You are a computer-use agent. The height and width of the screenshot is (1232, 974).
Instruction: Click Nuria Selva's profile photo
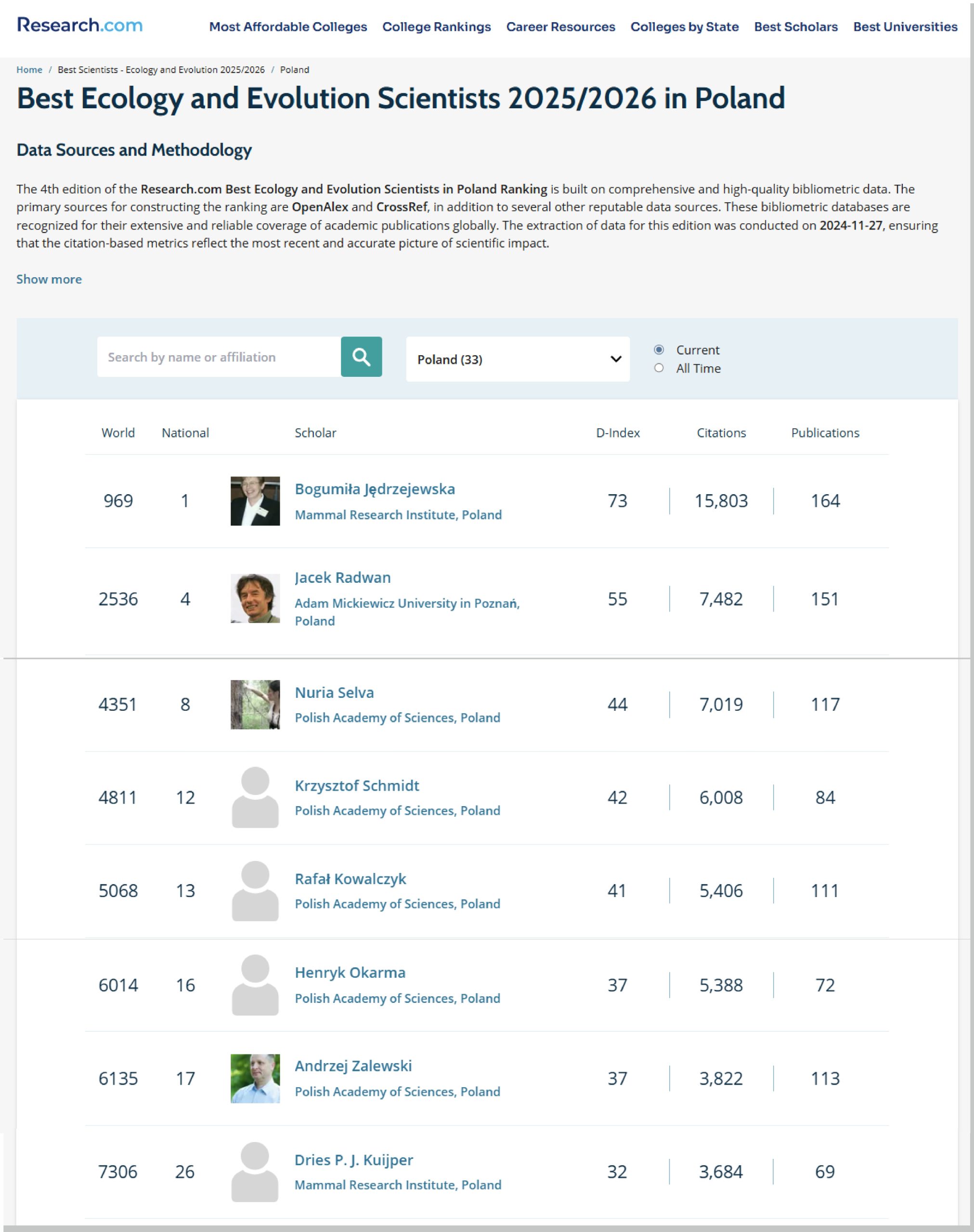(x=255, y=705)
